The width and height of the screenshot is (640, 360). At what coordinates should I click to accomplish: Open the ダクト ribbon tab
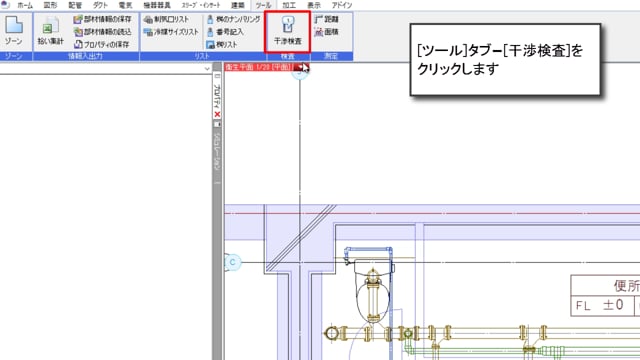pos(100,5)
